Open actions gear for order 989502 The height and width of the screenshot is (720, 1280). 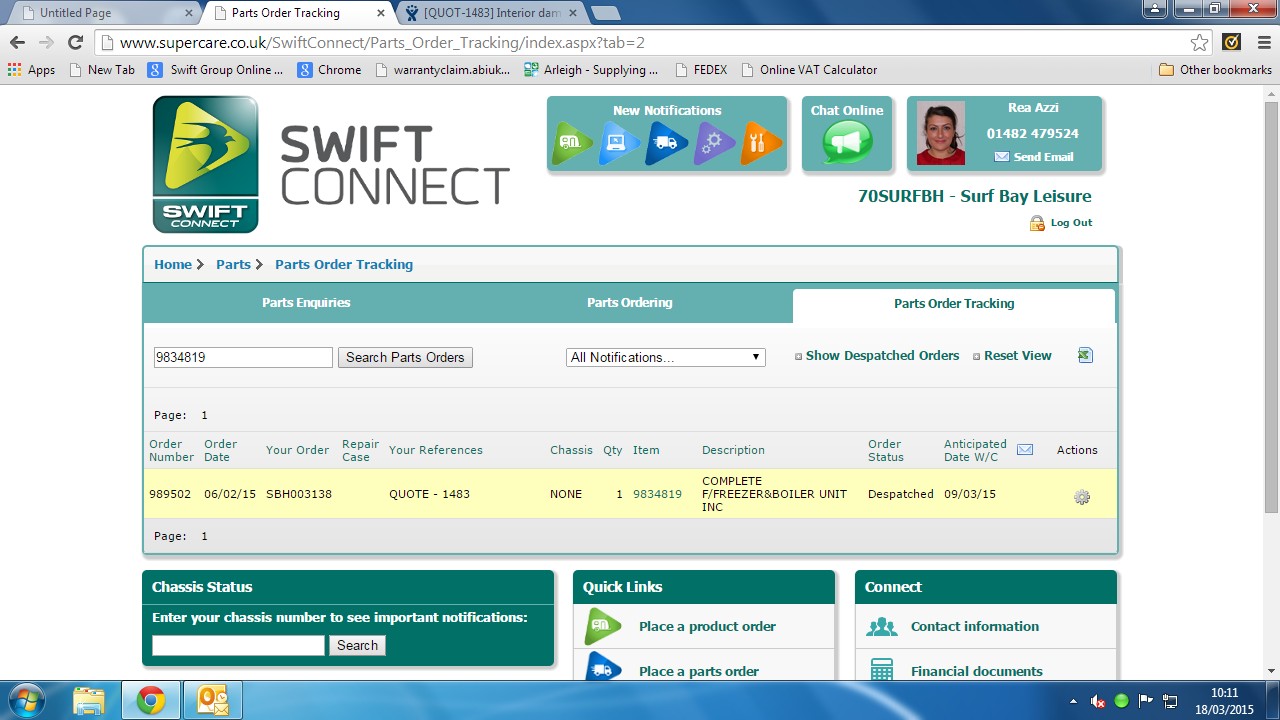click(1081, 497)
